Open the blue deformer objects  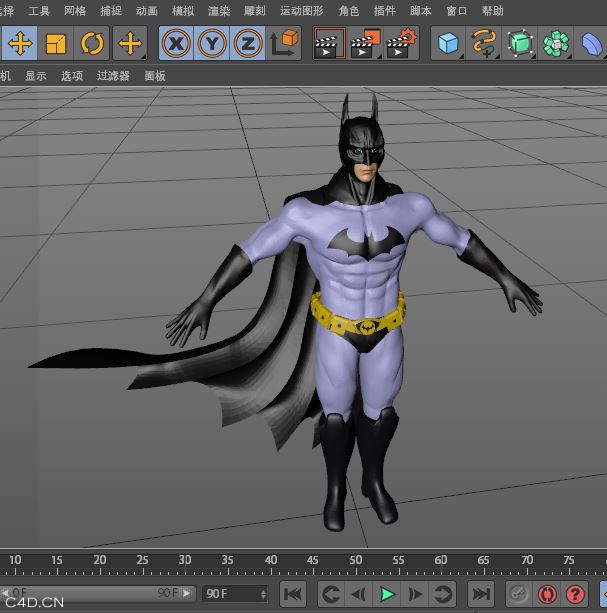click(x=591, y=43)
